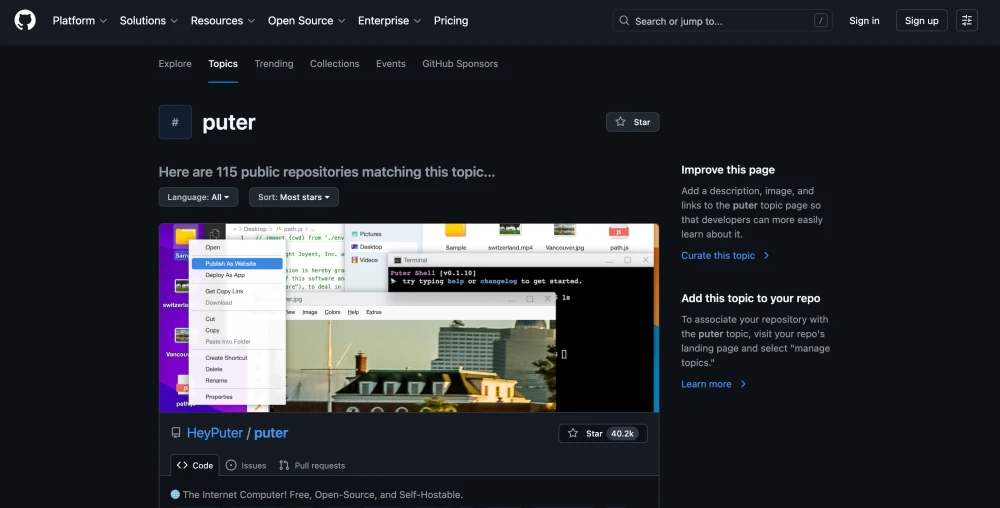This screenshot has width=1000, height=508.
Task: Click the slash shortcut key icon
Action: [x=820, y=20]
